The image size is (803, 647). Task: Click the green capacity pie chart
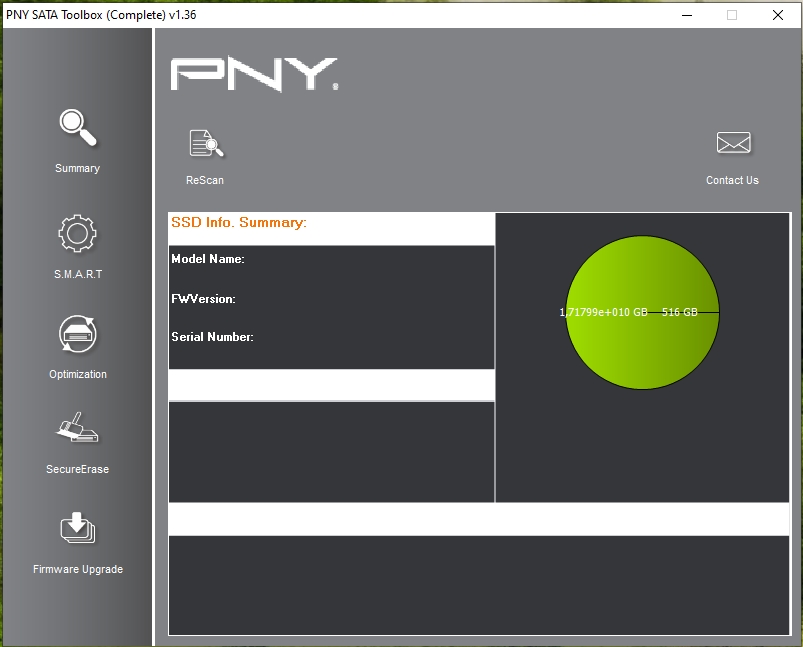pyautogui.click(x=642, y=312)
